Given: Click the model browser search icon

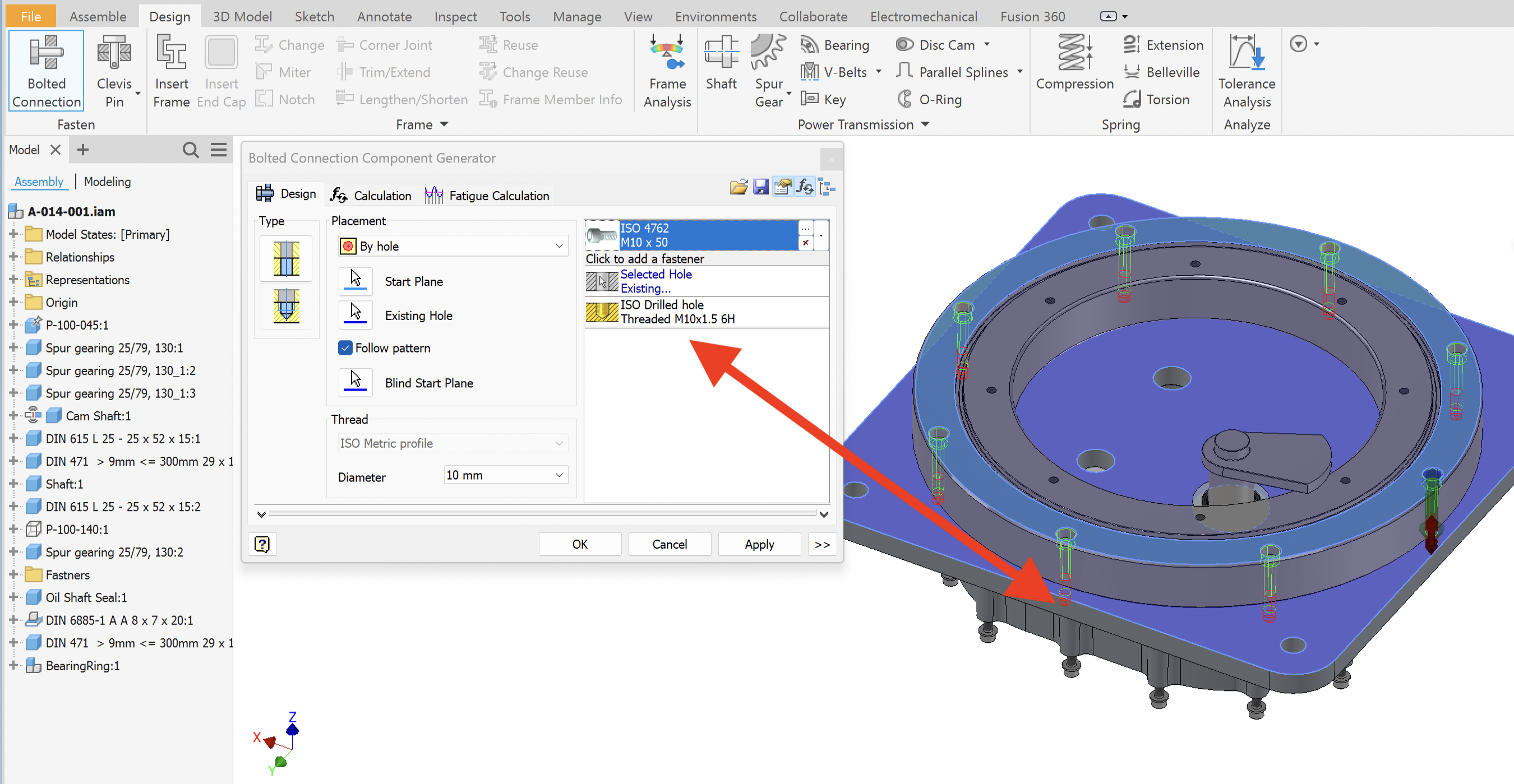Looking at the screenshot, I should pos(191,150).
